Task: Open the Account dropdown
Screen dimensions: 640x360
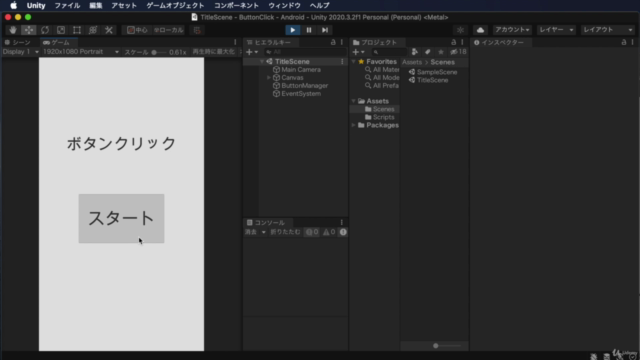Action: point(512,30)
